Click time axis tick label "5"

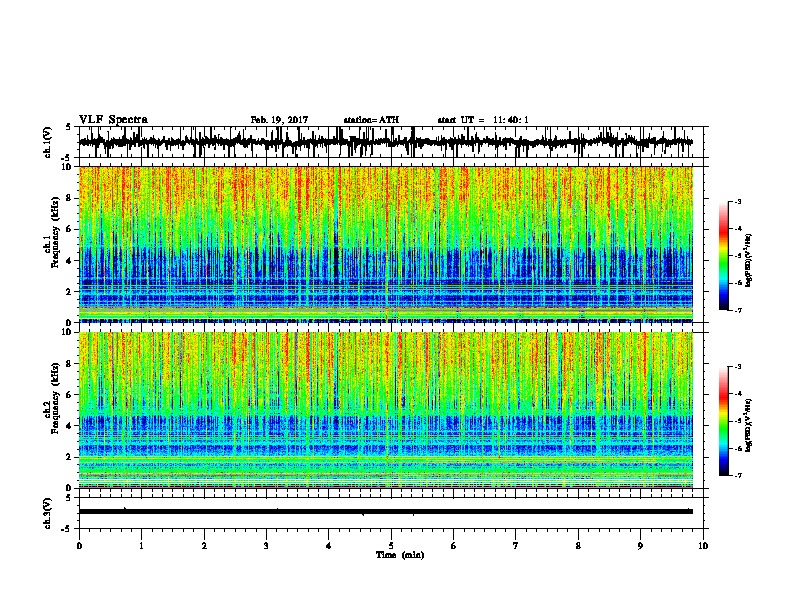(x=391, y=545)
